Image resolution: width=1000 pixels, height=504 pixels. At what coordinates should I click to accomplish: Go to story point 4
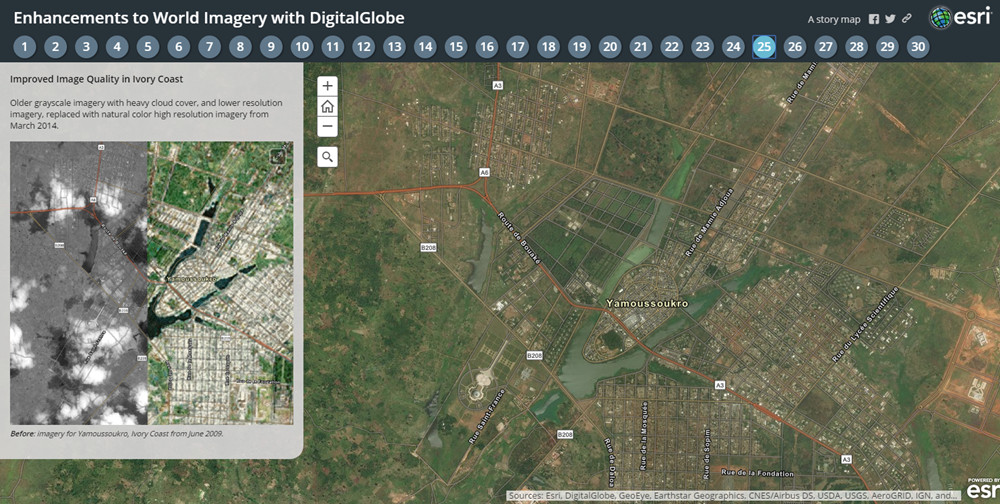(117, 47)
